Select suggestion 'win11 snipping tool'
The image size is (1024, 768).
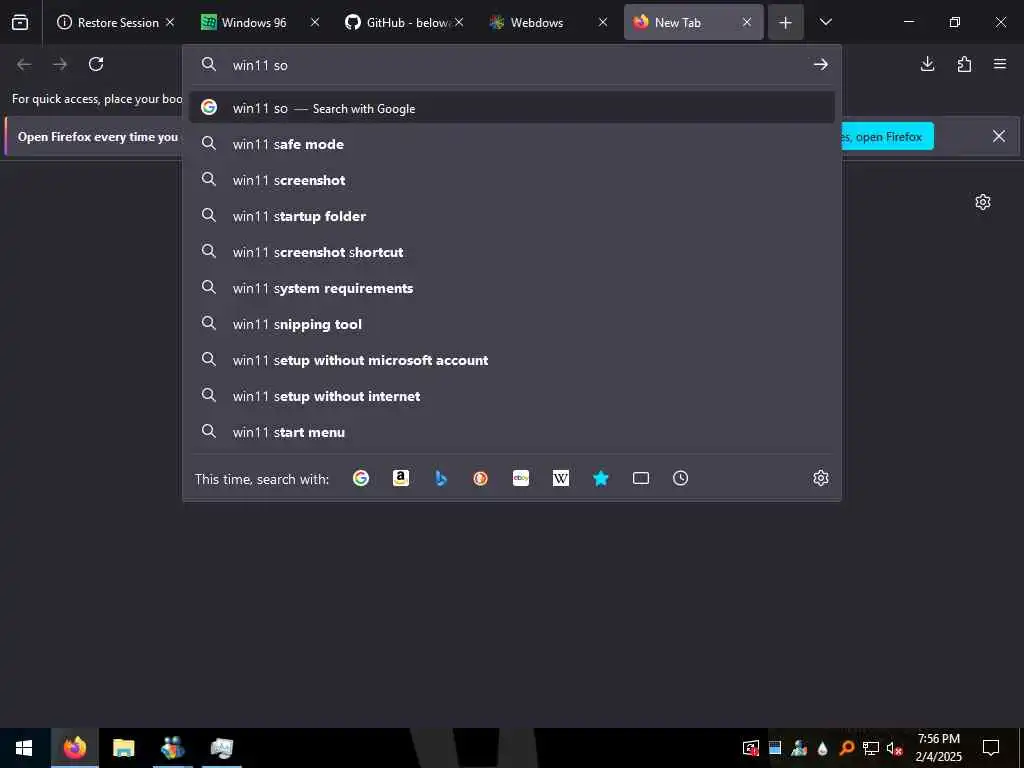click(x=511, y=323)
